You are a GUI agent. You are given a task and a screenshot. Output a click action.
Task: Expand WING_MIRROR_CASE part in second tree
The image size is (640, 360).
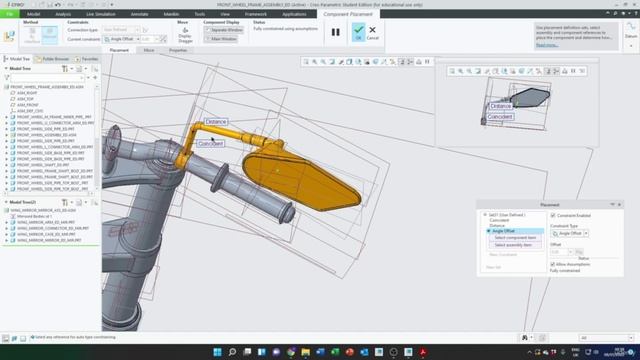pyautogui.click(x=7, y=234)
